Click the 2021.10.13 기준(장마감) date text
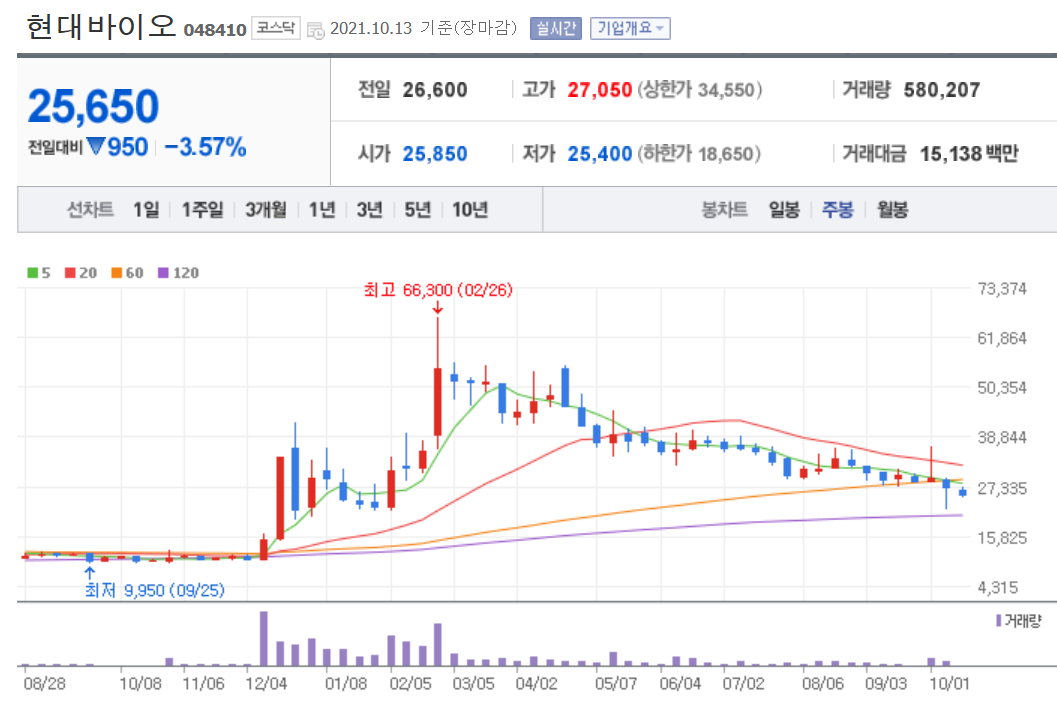 click(x=423, y=28)
